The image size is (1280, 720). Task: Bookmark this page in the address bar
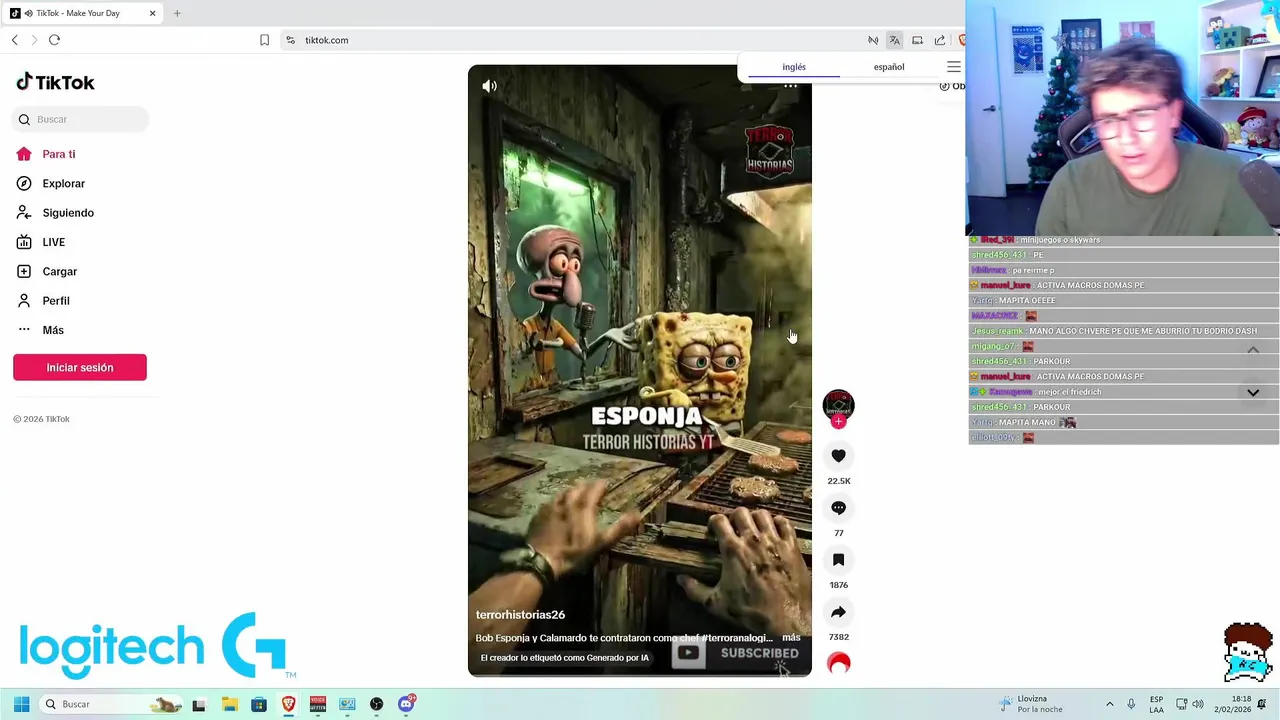coord(264,40)
